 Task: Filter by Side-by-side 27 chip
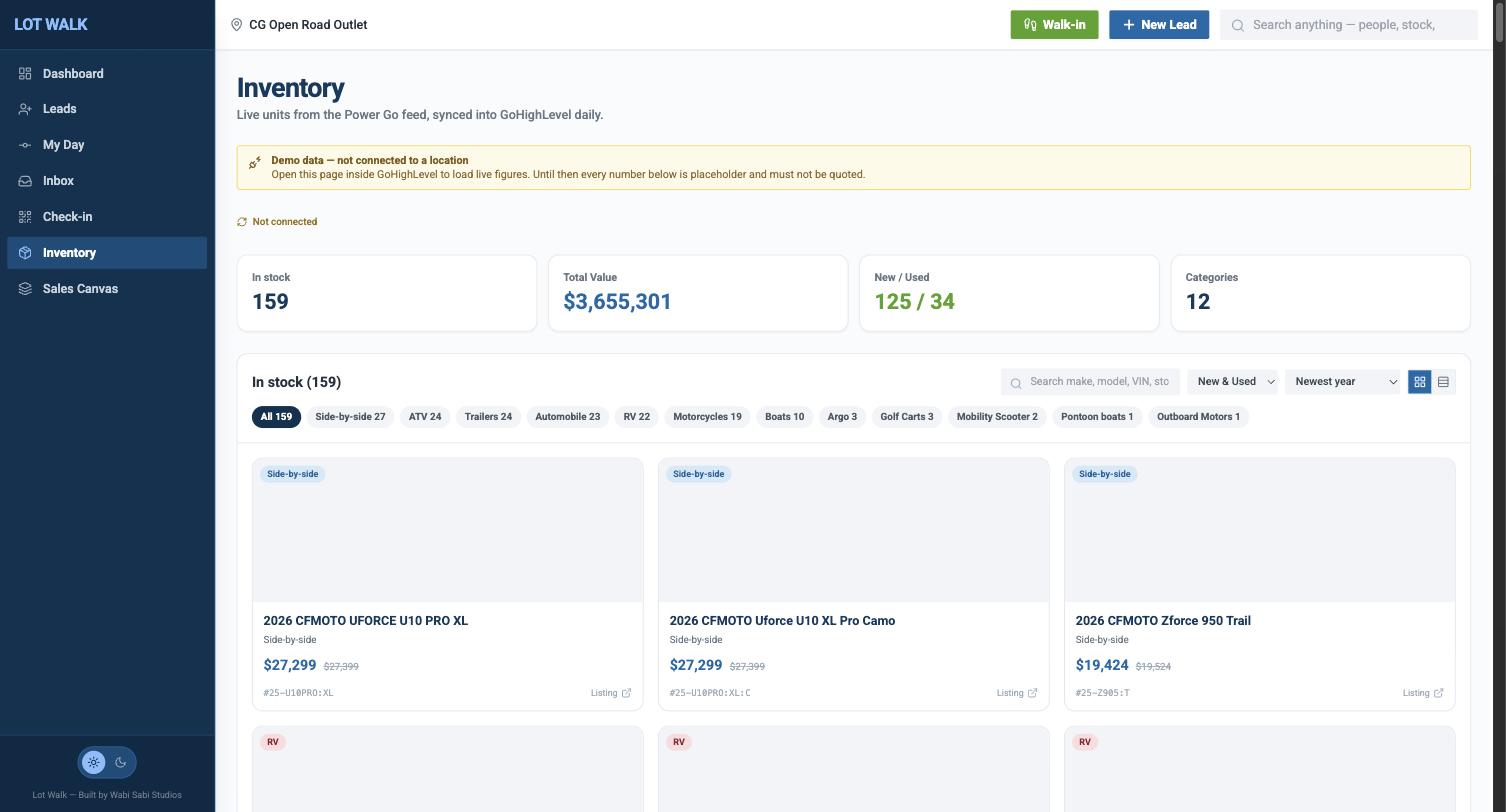coord(350,417)
